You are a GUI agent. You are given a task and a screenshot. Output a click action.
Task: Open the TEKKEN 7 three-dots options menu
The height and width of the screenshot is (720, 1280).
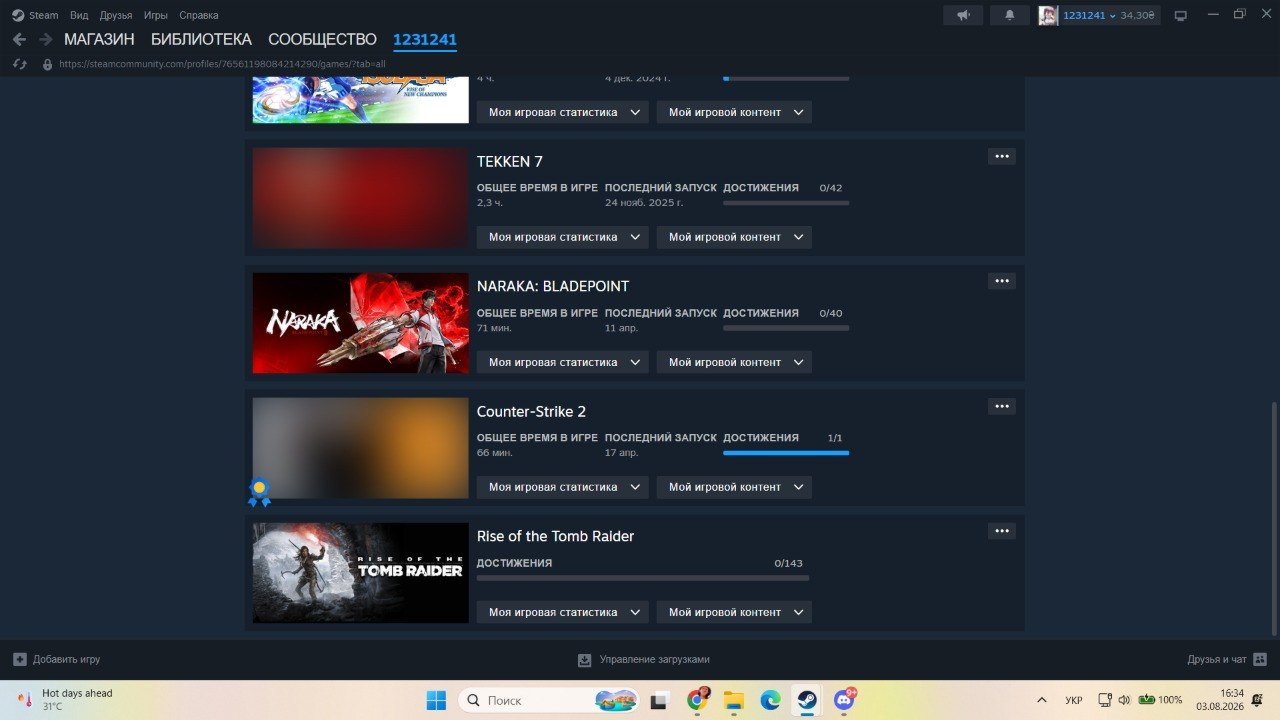pos(1001,156)
